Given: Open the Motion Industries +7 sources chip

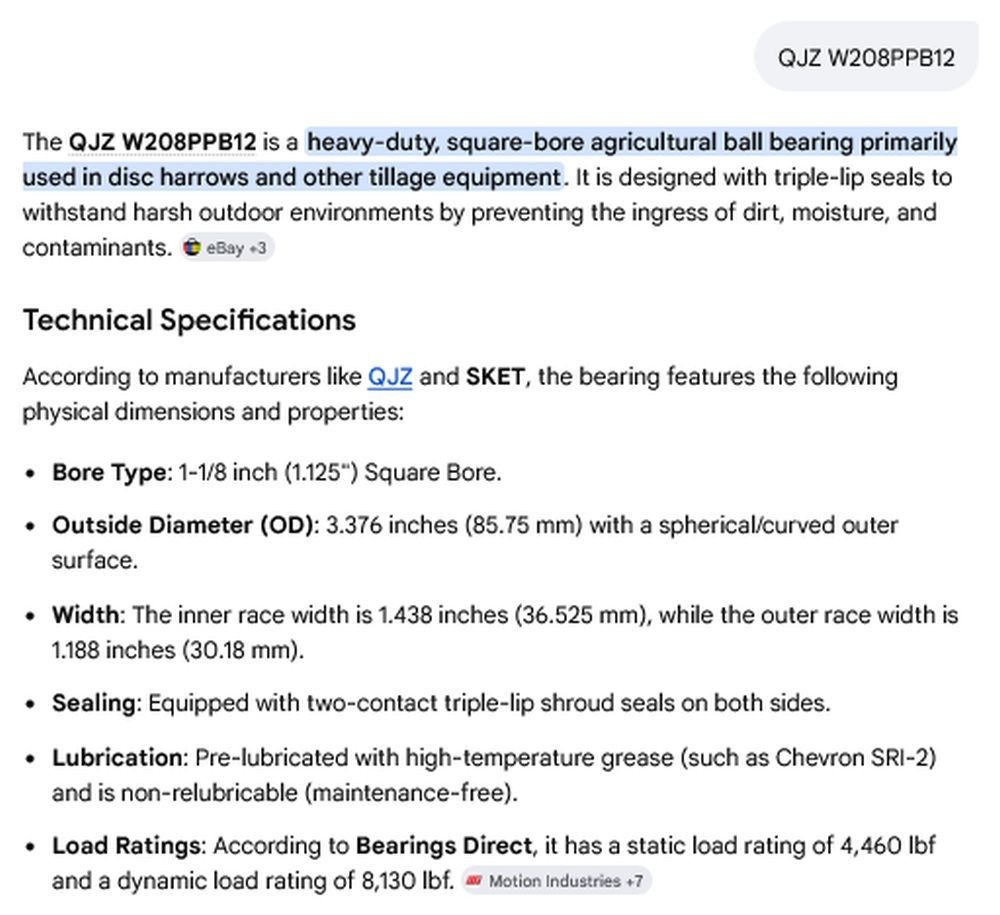Looking at the screenshot, I should [x=556, y=881].
